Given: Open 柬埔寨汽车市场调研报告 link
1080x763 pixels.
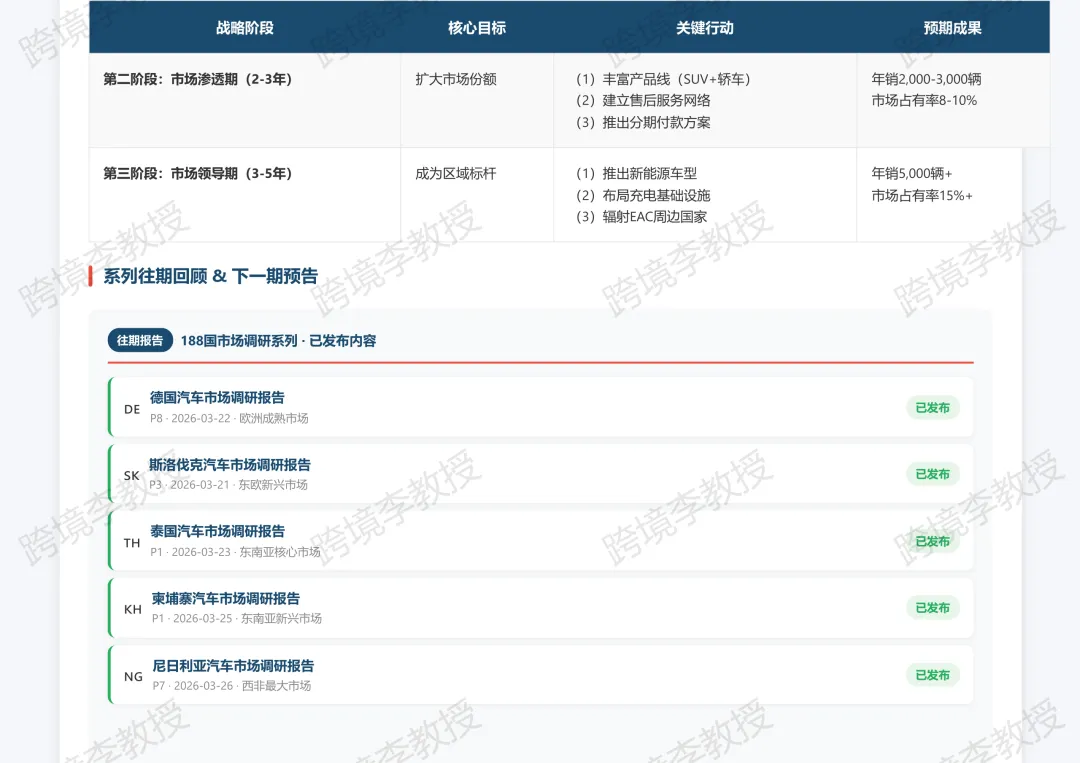Looking at the screenshot, I should [226, 598].
